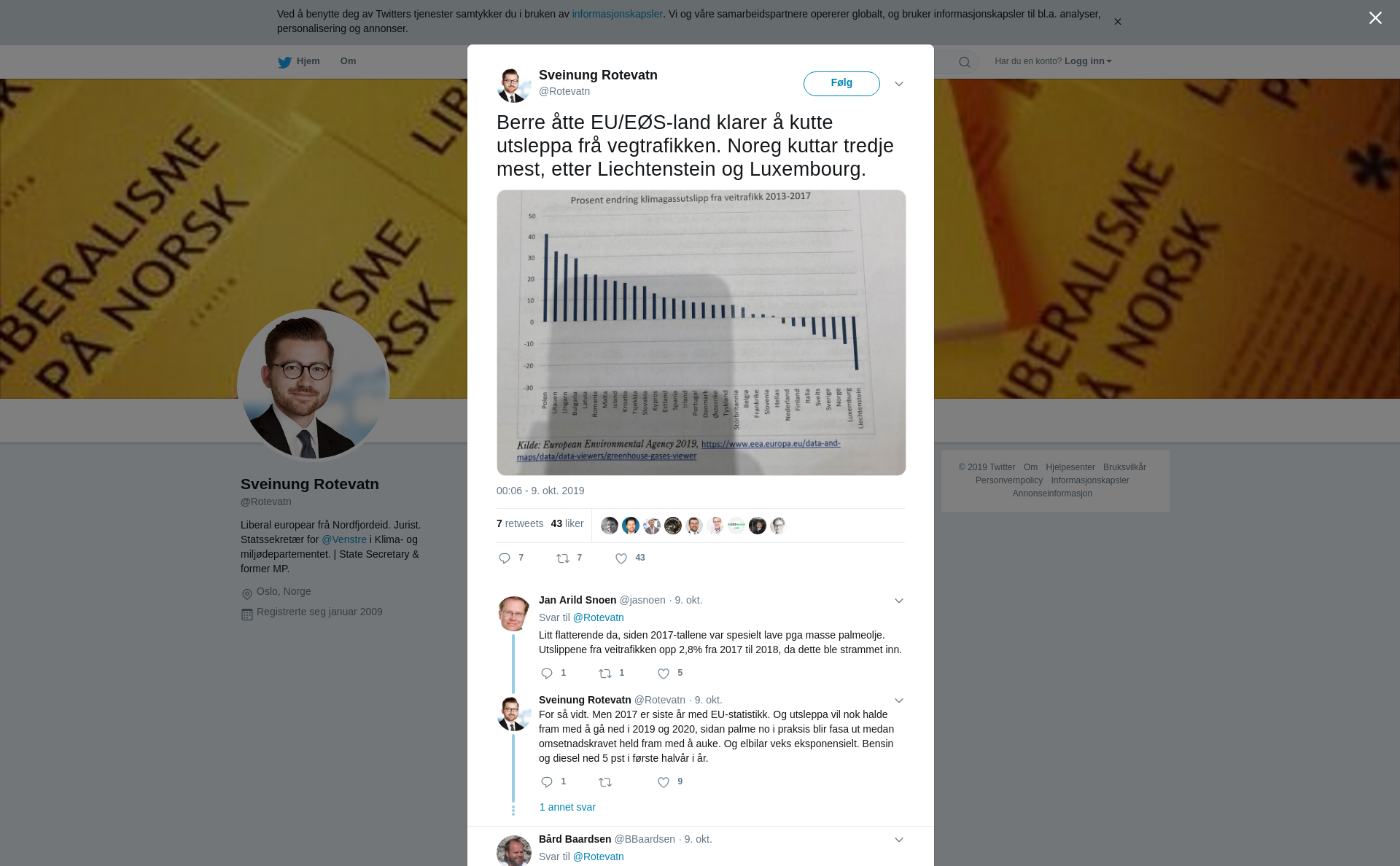This screenshot has width=1400, height=866.
Task: Close the tweet overlay with the large X
Action: point(1375,18)
